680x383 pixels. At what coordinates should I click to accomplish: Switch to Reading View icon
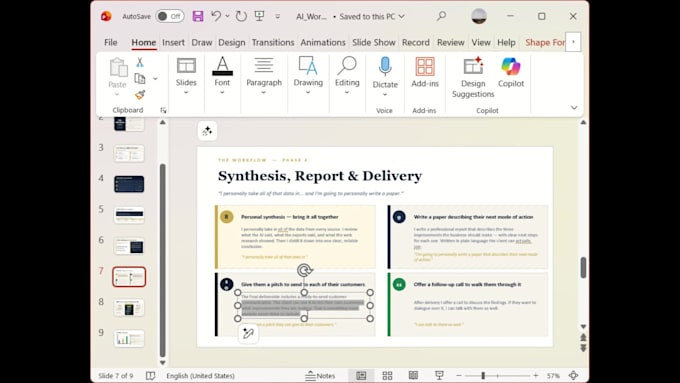pos(413,376)
